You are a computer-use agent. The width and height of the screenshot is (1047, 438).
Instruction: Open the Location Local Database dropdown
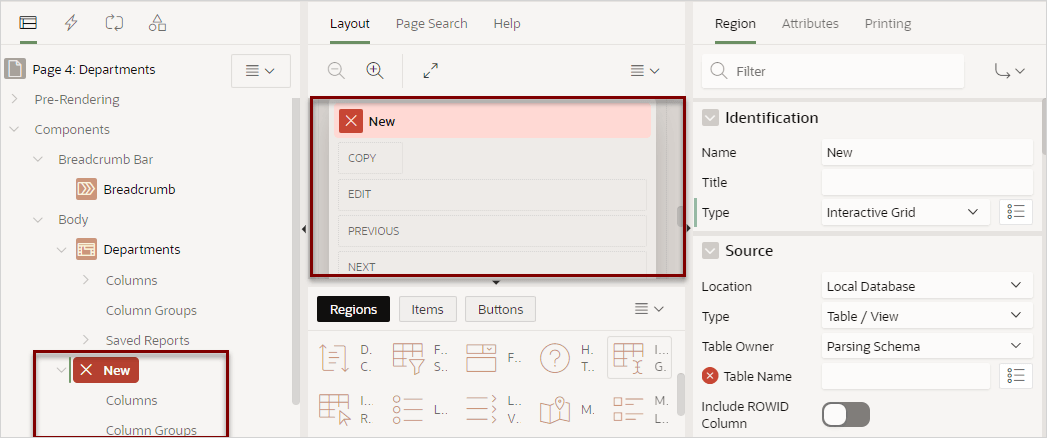coord(927,286)
